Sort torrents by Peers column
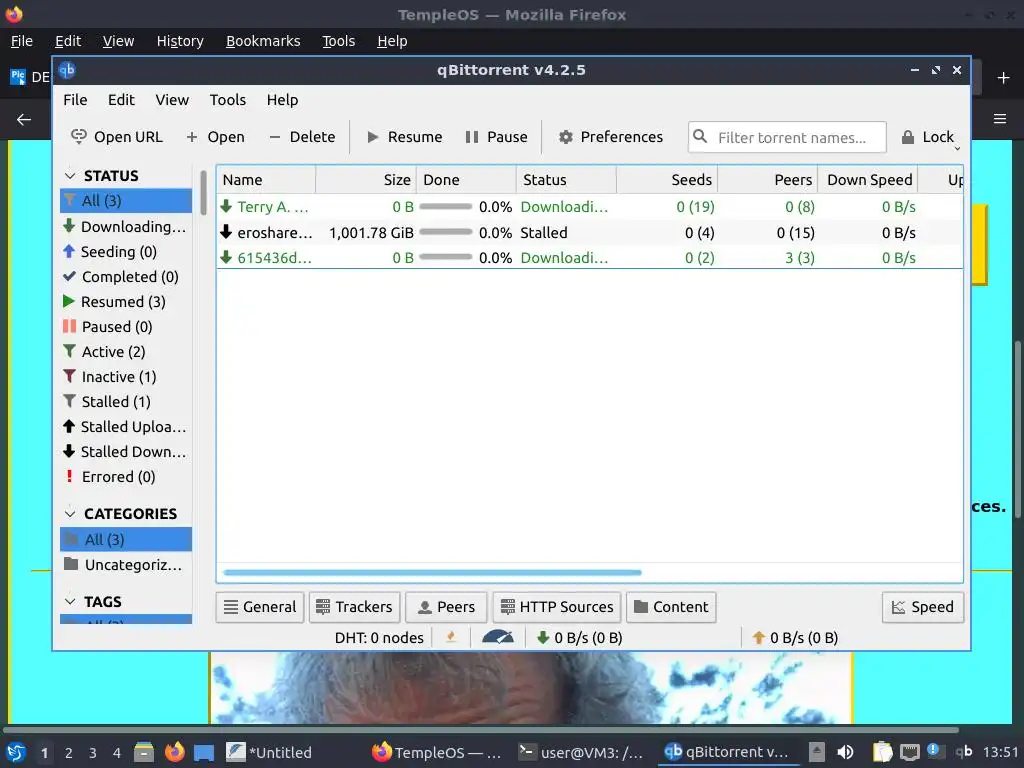This screenshot has height=768, width=1024. click(x=767, y=180)
